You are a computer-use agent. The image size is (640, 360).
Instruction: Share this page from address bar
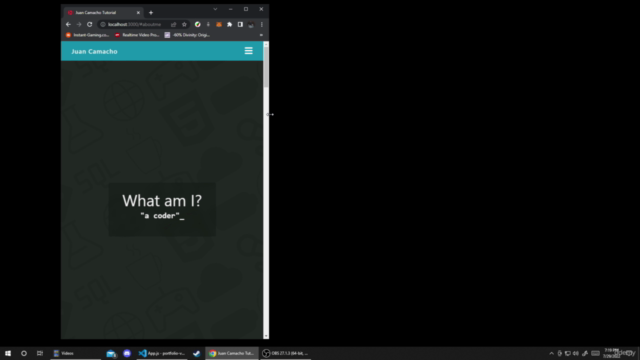pos(173,24)
